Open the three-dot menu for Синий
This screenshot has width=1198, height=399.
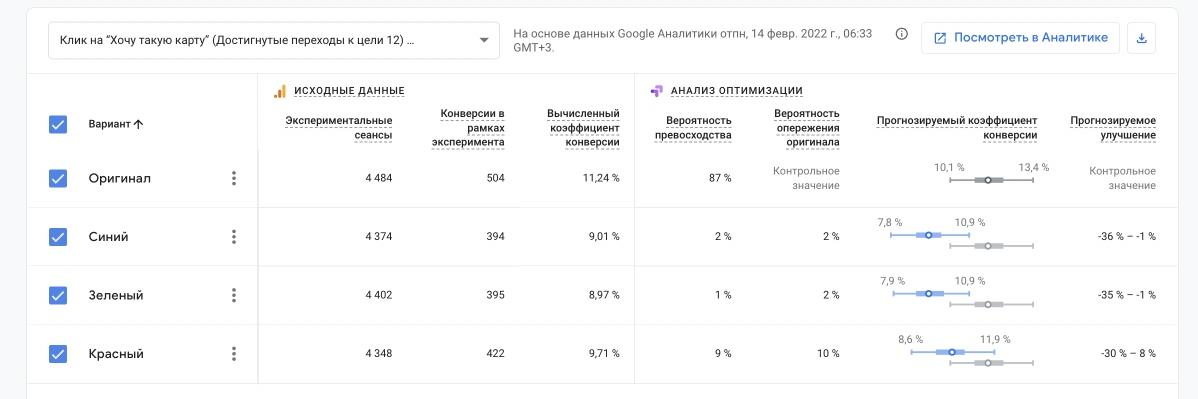234,237
